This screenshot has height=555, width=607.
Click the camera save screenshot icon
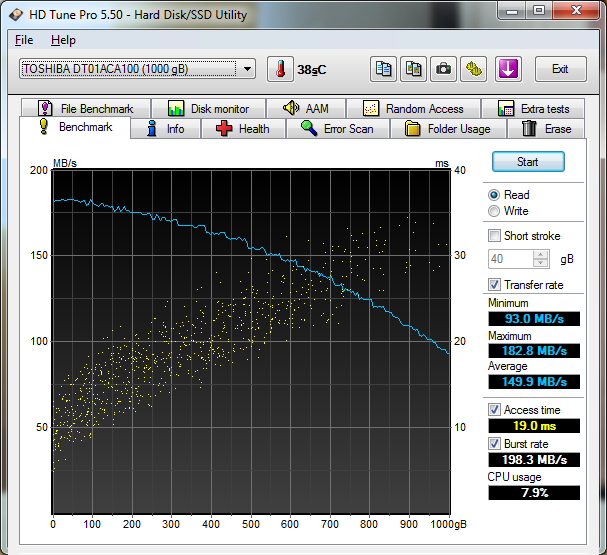(443, 69)
